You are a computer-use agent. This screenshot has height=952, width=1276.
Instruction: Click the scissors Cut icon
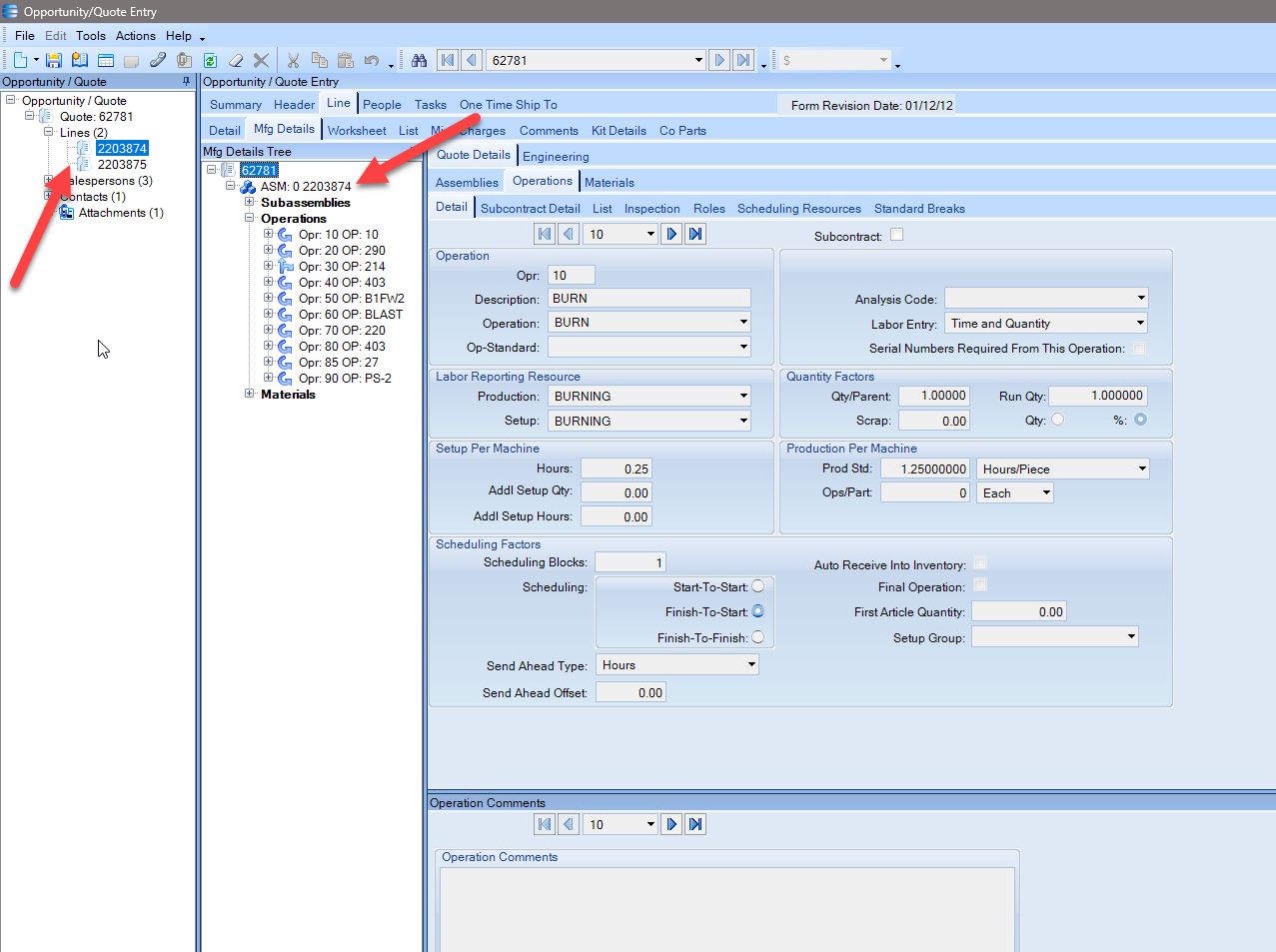click(293, 61)
